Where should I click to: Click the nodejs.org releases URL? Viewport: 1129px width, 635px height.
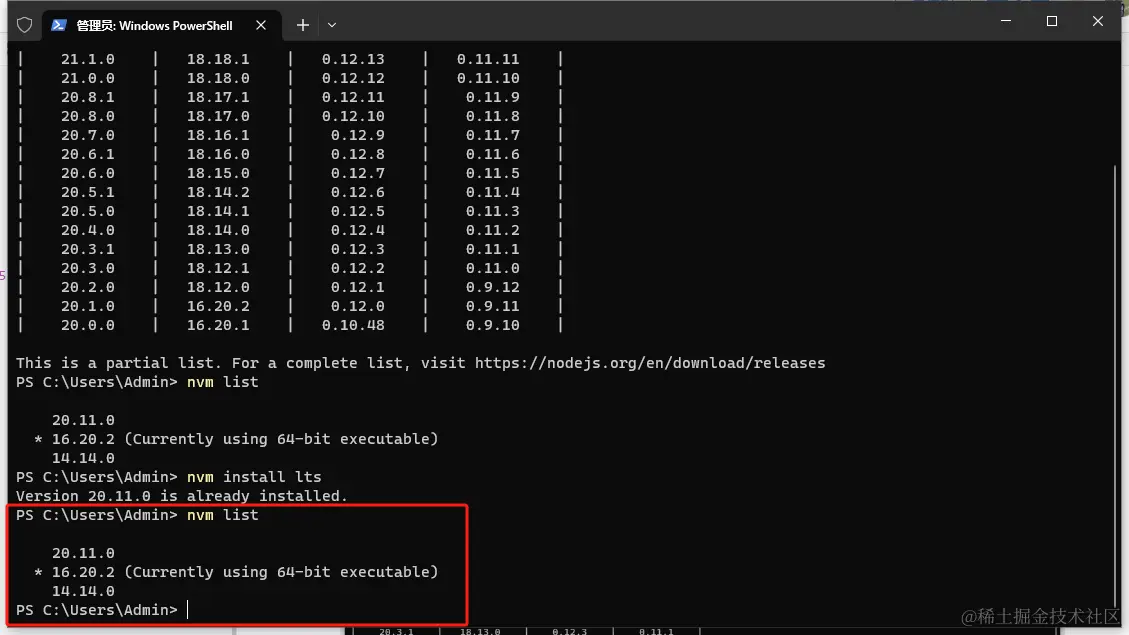coord(650,363)
